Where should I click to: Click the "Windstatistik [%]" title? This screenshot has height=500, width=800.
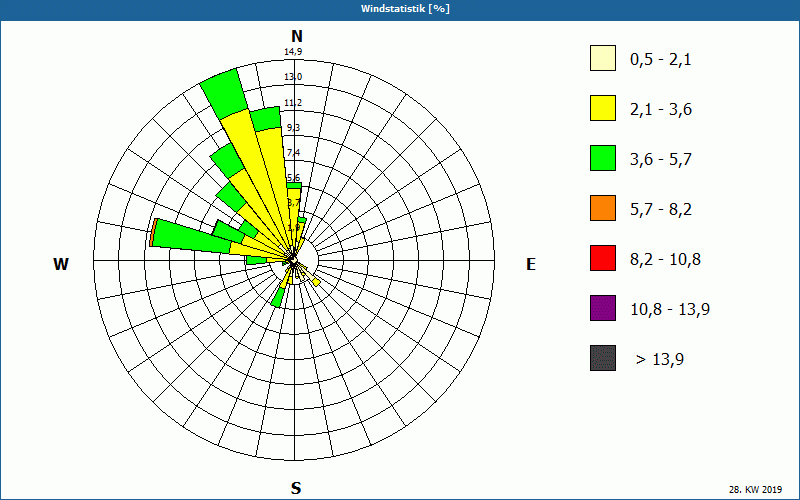tap(405, 9)
